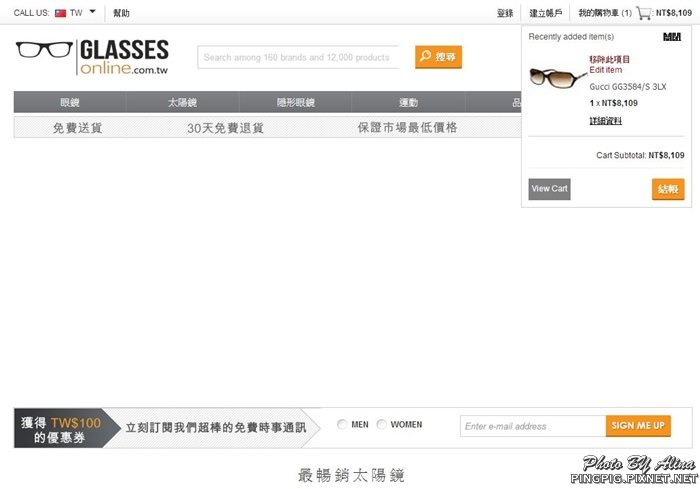
Task: Open the 幫助 help link
Action: (x=121, y=13)
